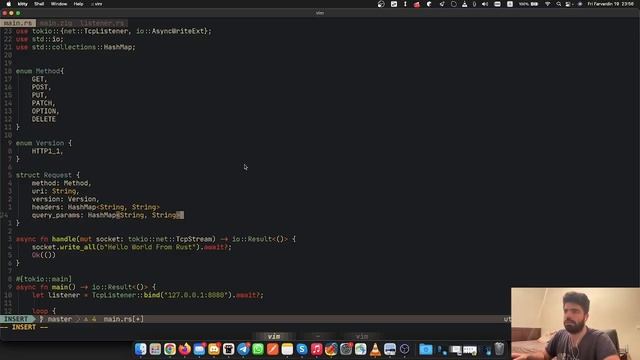Click the INSERT mode indicator in status line
640x360 pixels.
pyautogui.click(x=16, y=319)
